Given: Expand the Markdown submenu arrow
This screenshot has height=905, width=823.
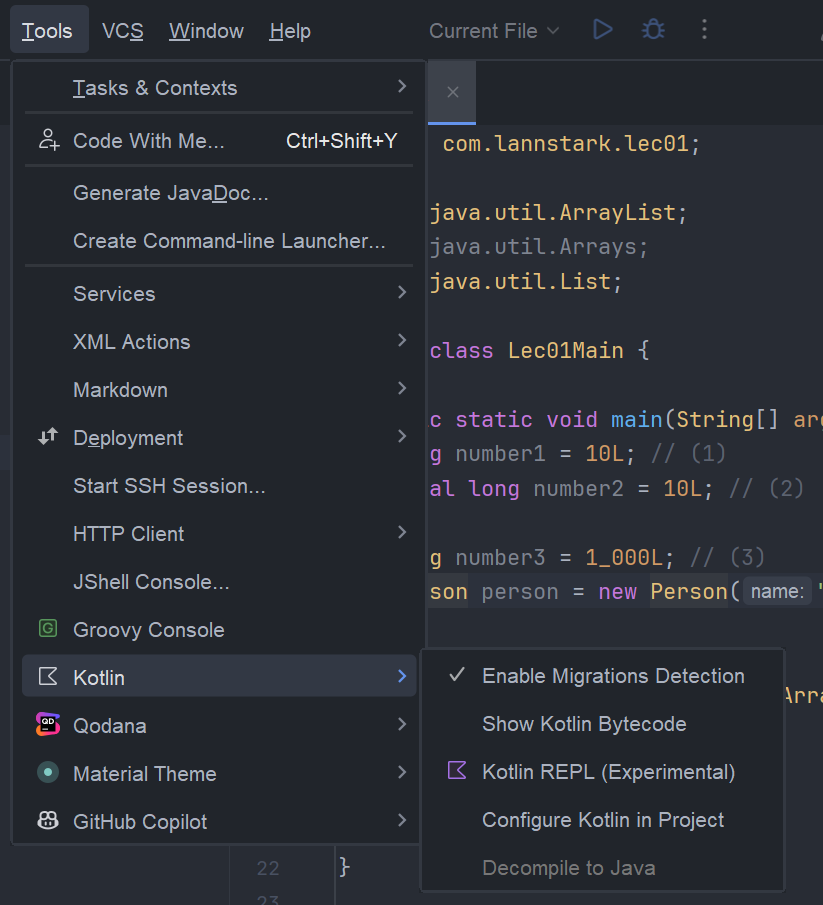Looking at the screenshot, I should click(x=402, y=388).
